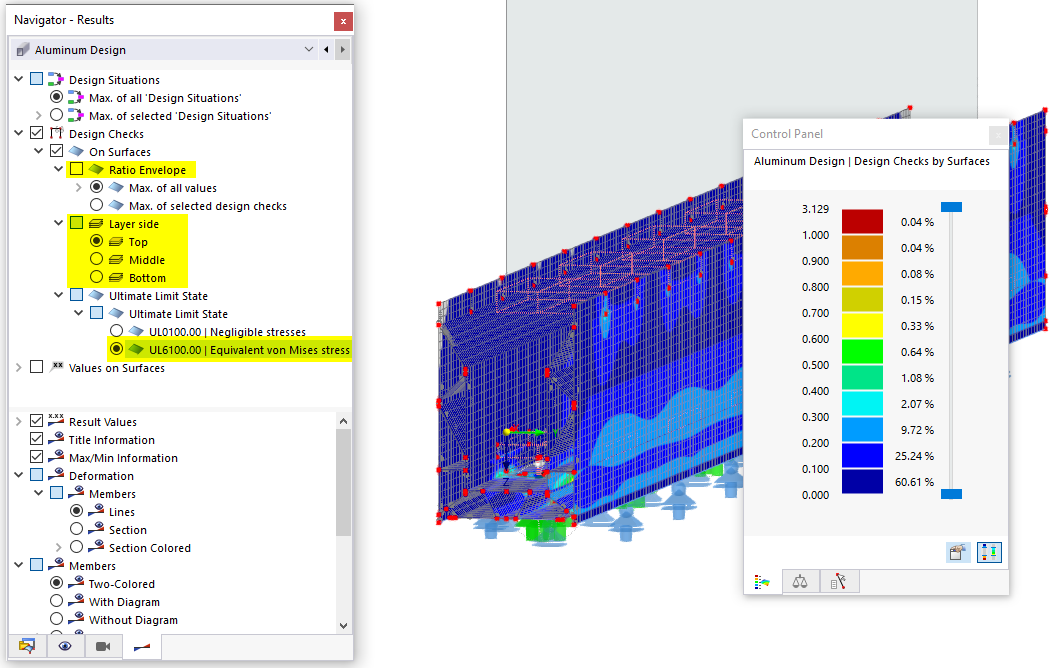Click the lower navigator scrollbar down arrow

[343, 625]
